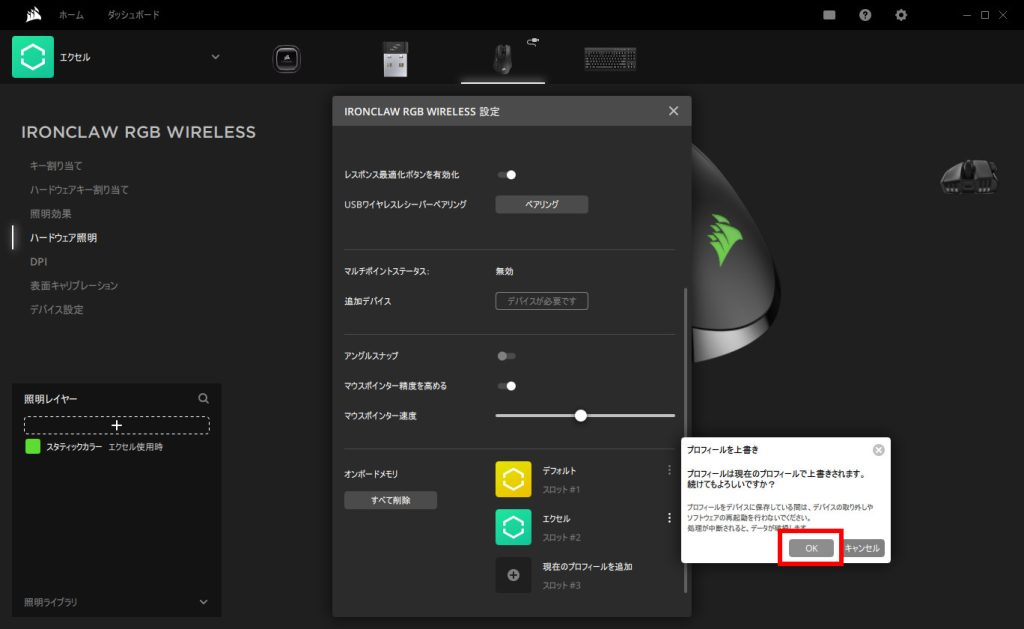Click the search icon in 照明レイヤー panel

point(204,398)
